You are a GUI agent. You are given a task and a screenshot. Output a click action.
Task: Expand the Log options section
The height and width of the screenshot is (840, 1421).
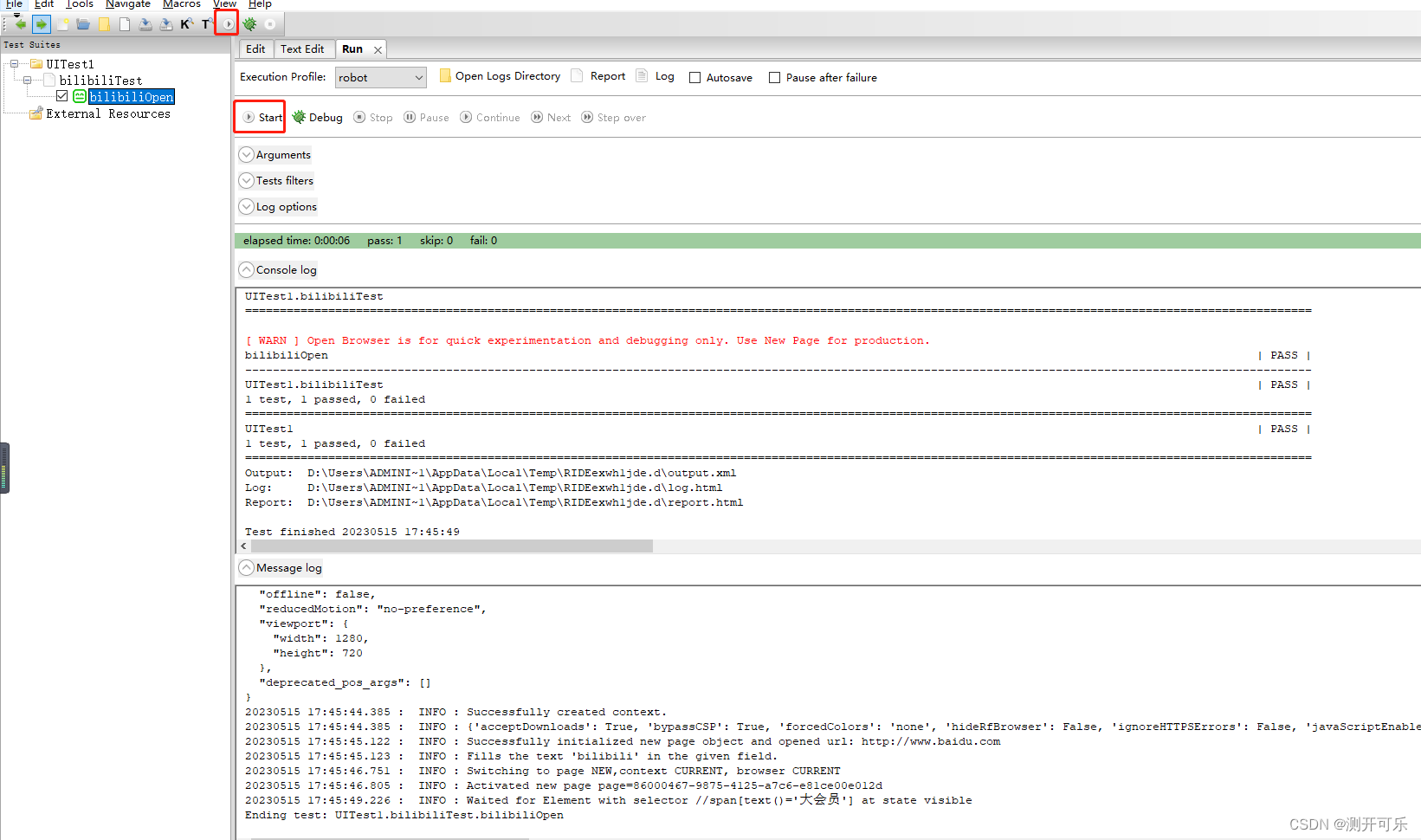[x=247, y=207]
